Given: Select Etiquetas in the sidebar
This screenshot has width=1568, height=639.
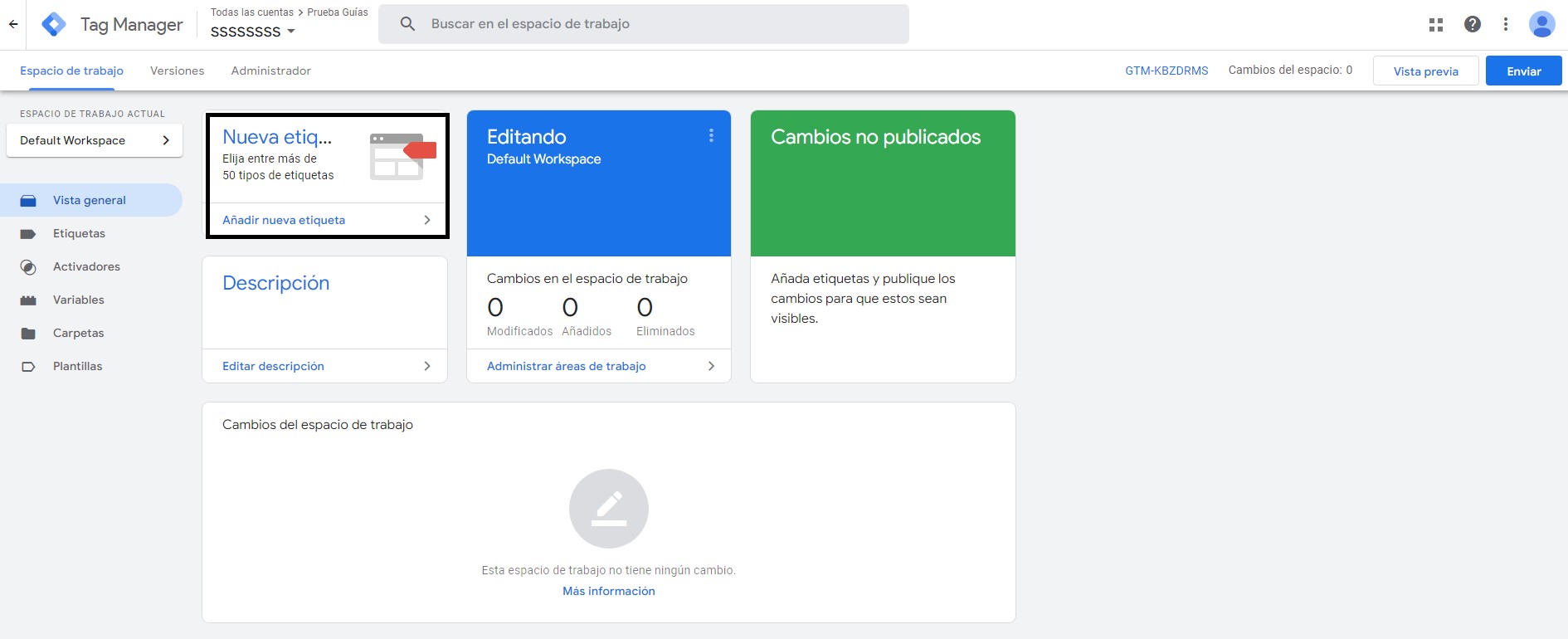Looking at the screenshot, I should click(79, 233).
